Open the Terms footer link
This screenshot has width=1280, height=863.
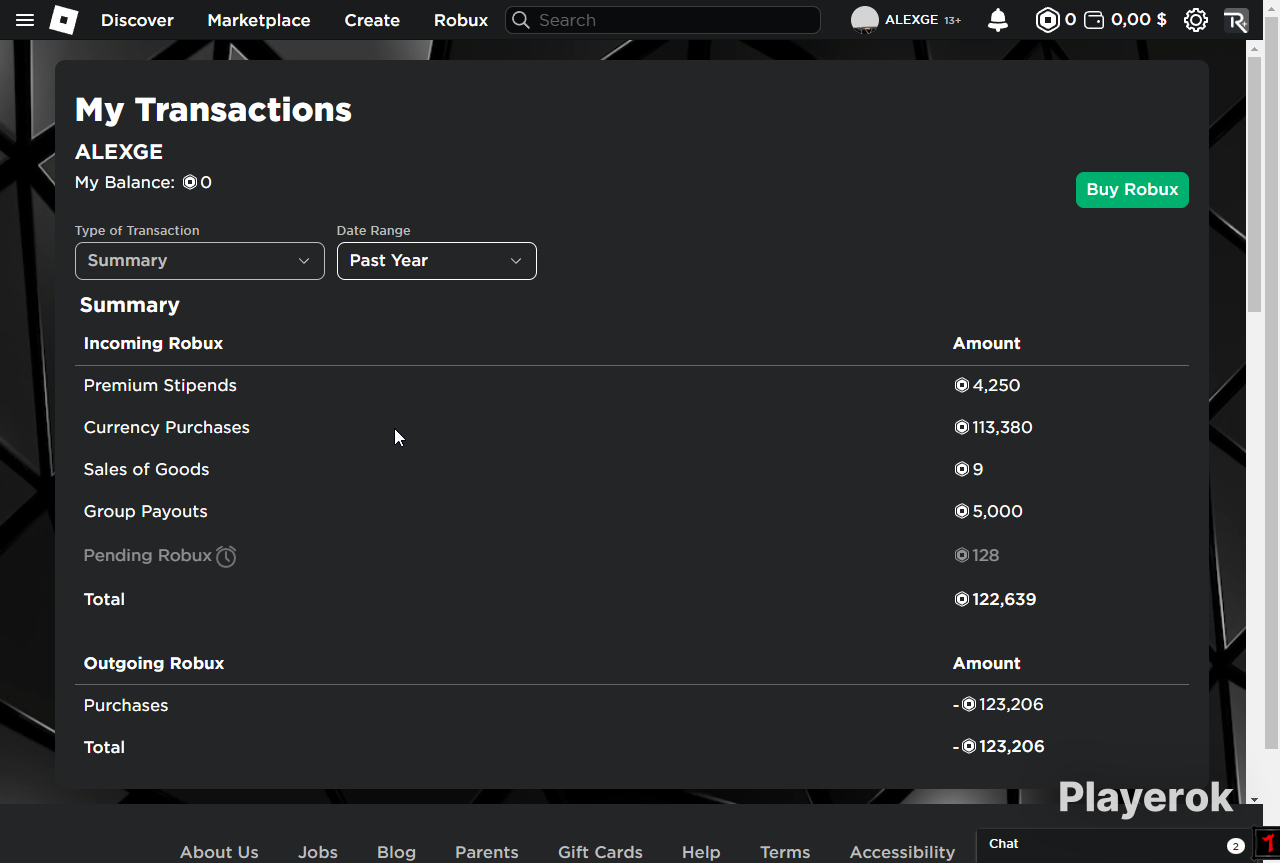[x=785, y=852]
